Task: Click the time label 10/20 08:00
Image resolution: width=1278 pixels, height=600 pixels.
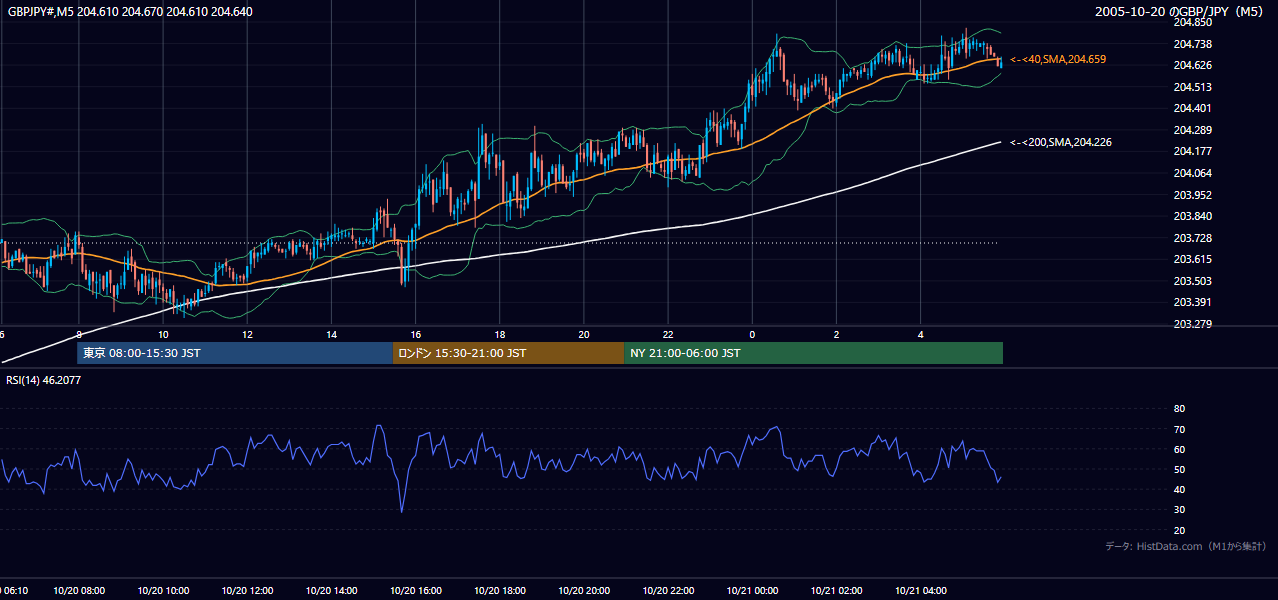Action: [78, 591]
